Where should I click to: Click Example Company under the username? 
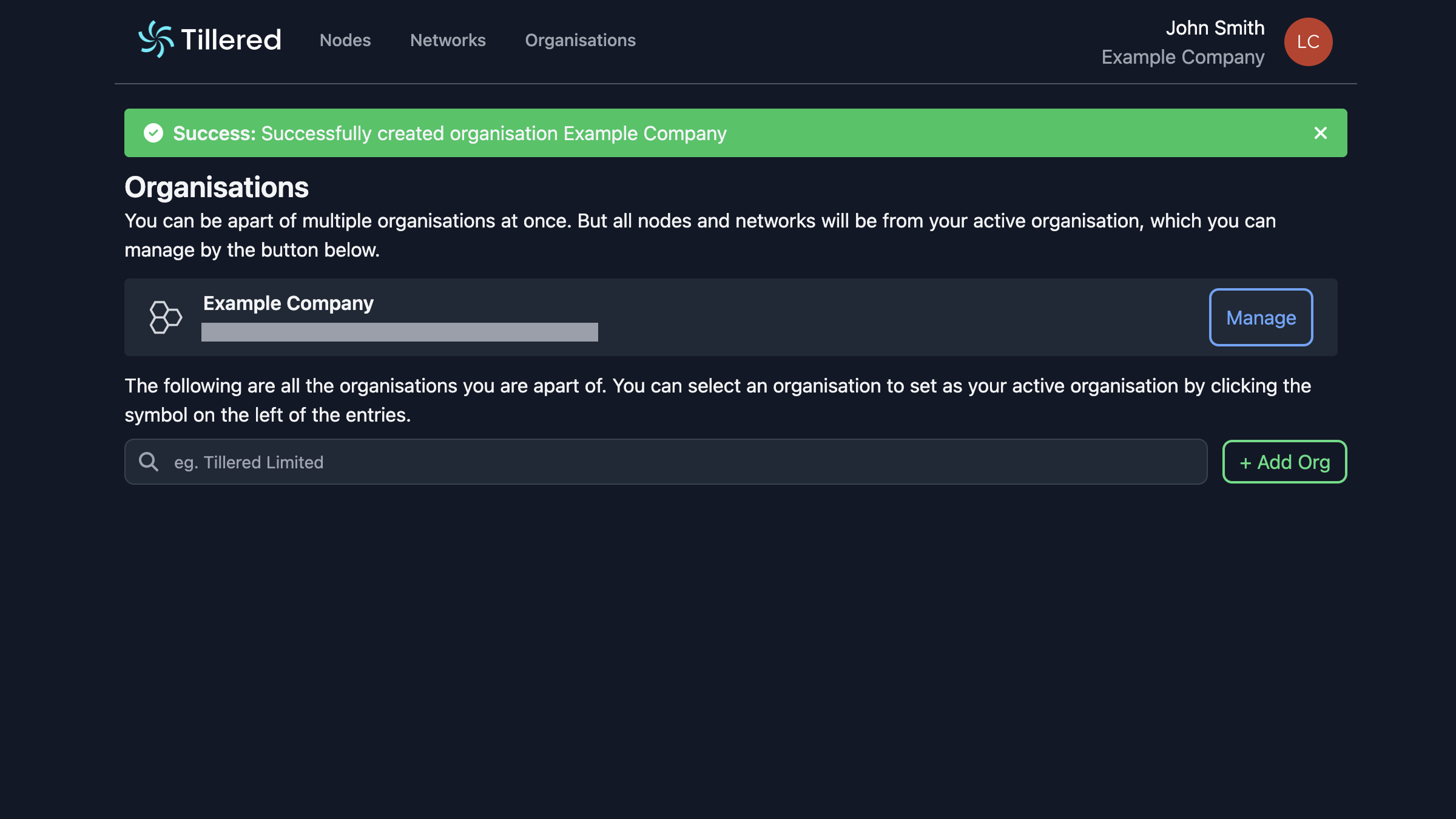point(1182,57)
